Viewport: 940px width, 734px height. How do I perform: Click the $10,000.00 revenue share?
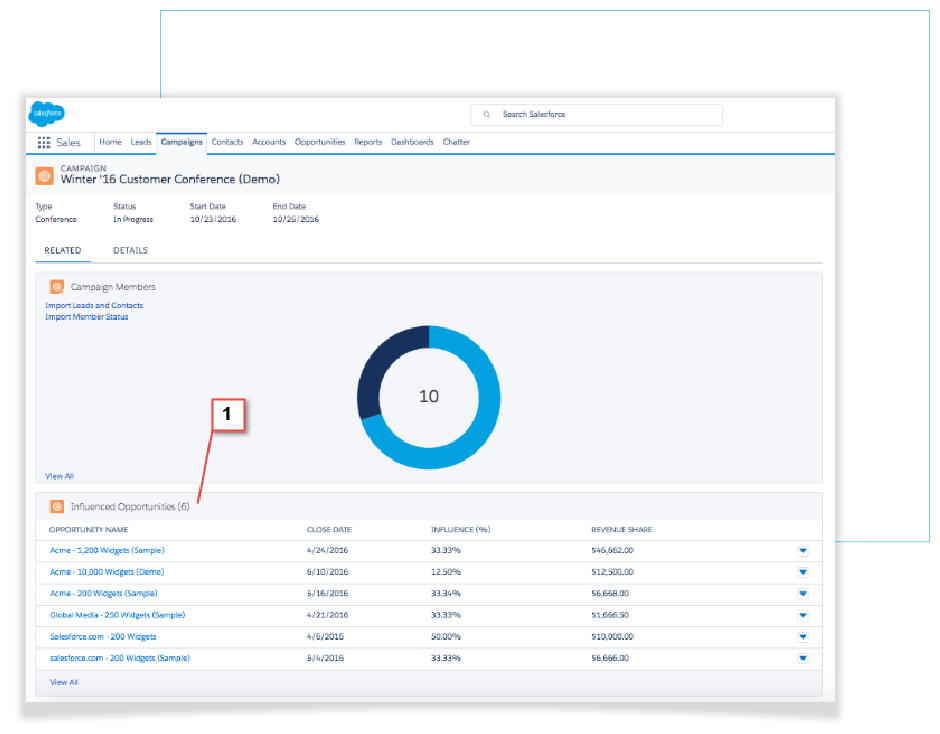[x=612, y=637]
